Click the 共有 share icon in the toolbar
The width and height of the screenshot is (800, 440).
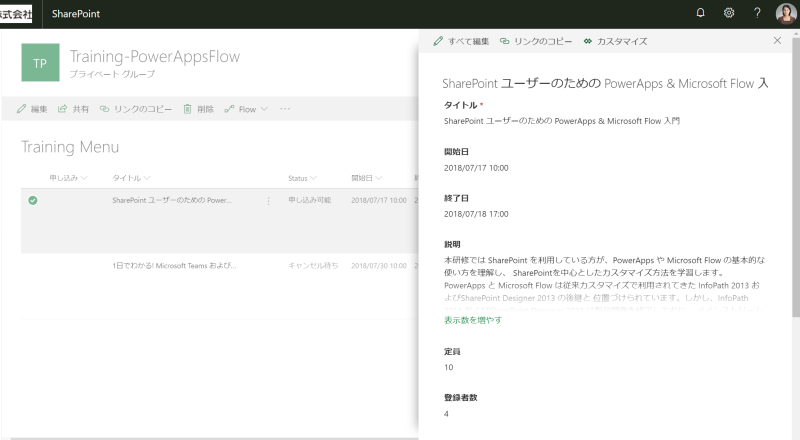tap(62, 109)
